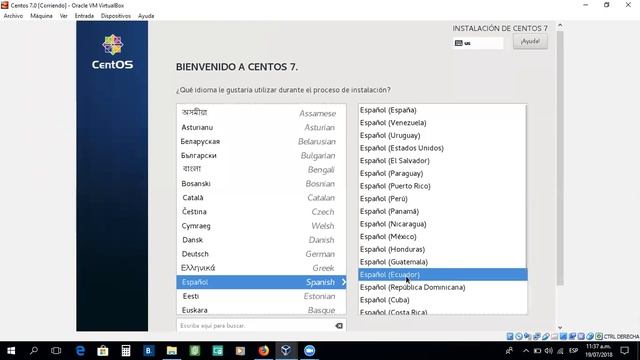Open the Calculator from the taskbar

pos(126,351)
